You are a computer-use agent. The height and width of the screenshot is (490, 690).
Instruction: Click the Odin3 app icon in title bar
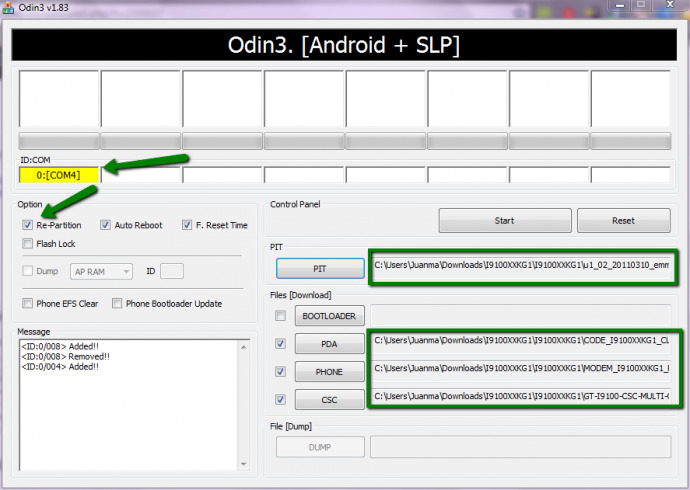9,9
